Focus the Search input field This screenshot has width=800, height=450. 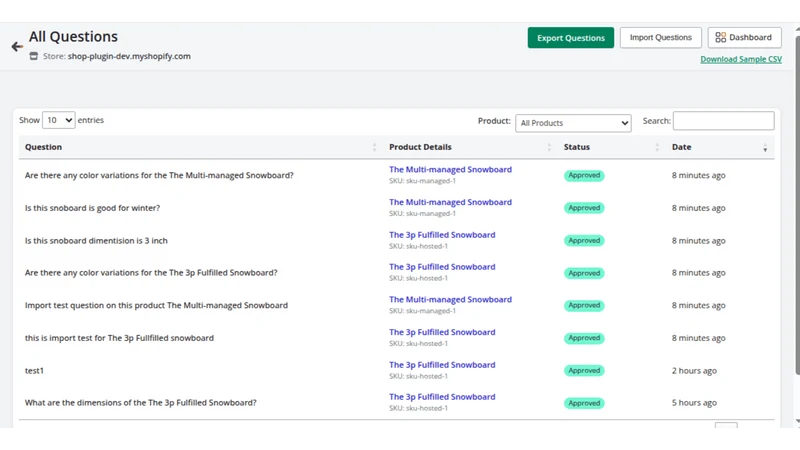(x=723, y=121)
